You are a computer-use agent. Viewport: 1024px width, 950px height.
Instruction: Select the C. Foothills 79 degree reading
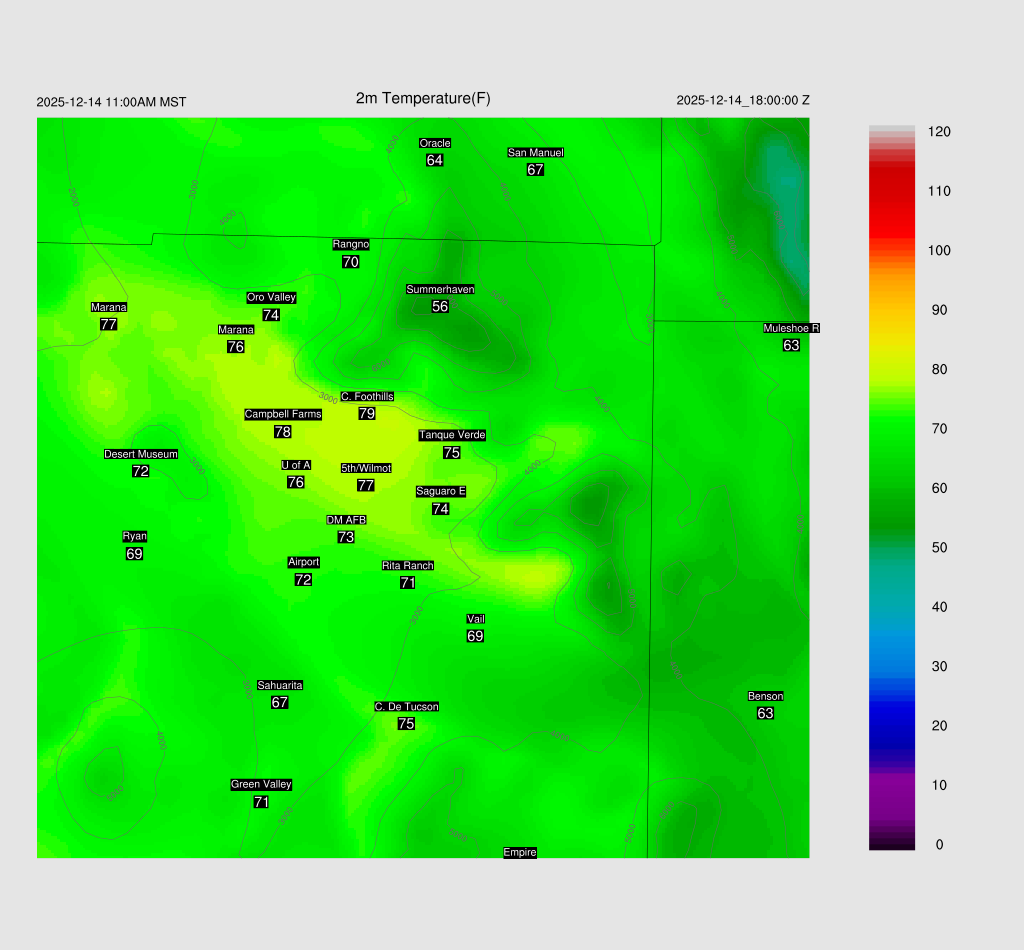point(367,413)
